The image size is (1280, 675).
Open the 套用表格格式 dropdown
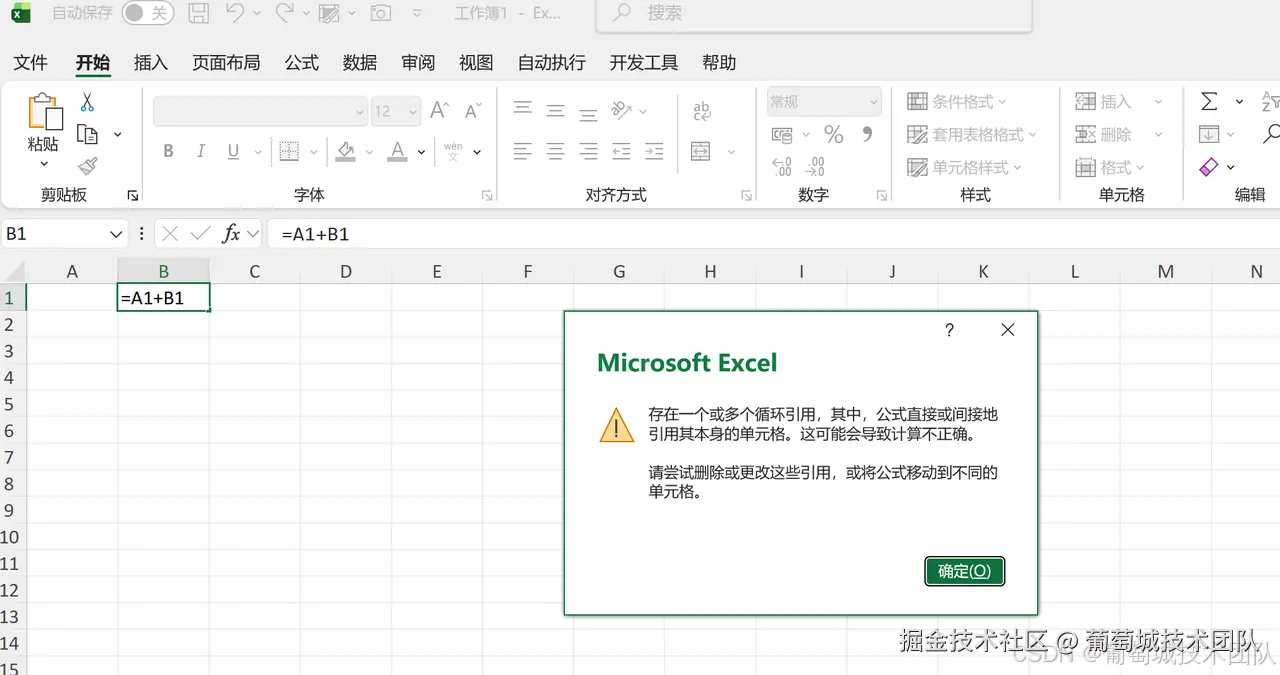pyautogui.click(x=972, y=134)
